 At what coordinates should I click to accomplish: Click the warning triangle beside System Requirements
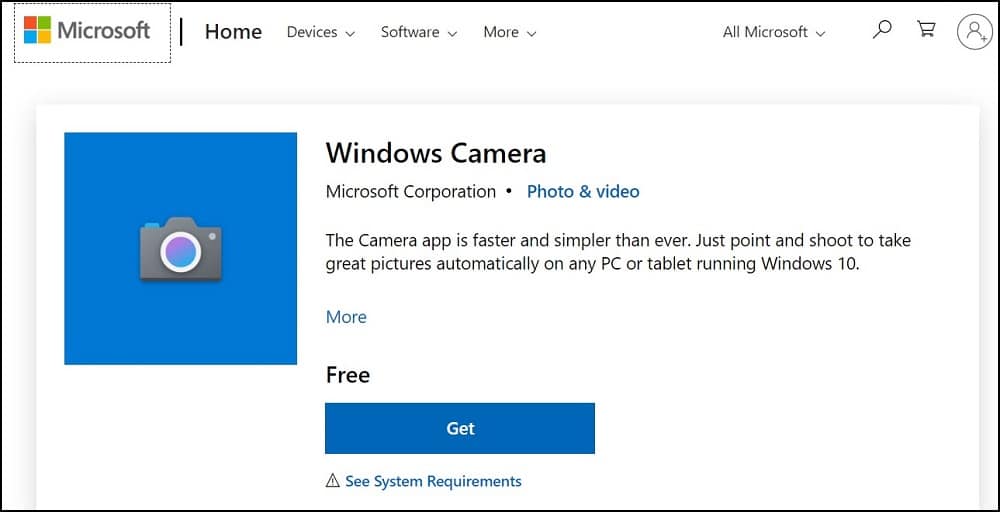(332, 481)
